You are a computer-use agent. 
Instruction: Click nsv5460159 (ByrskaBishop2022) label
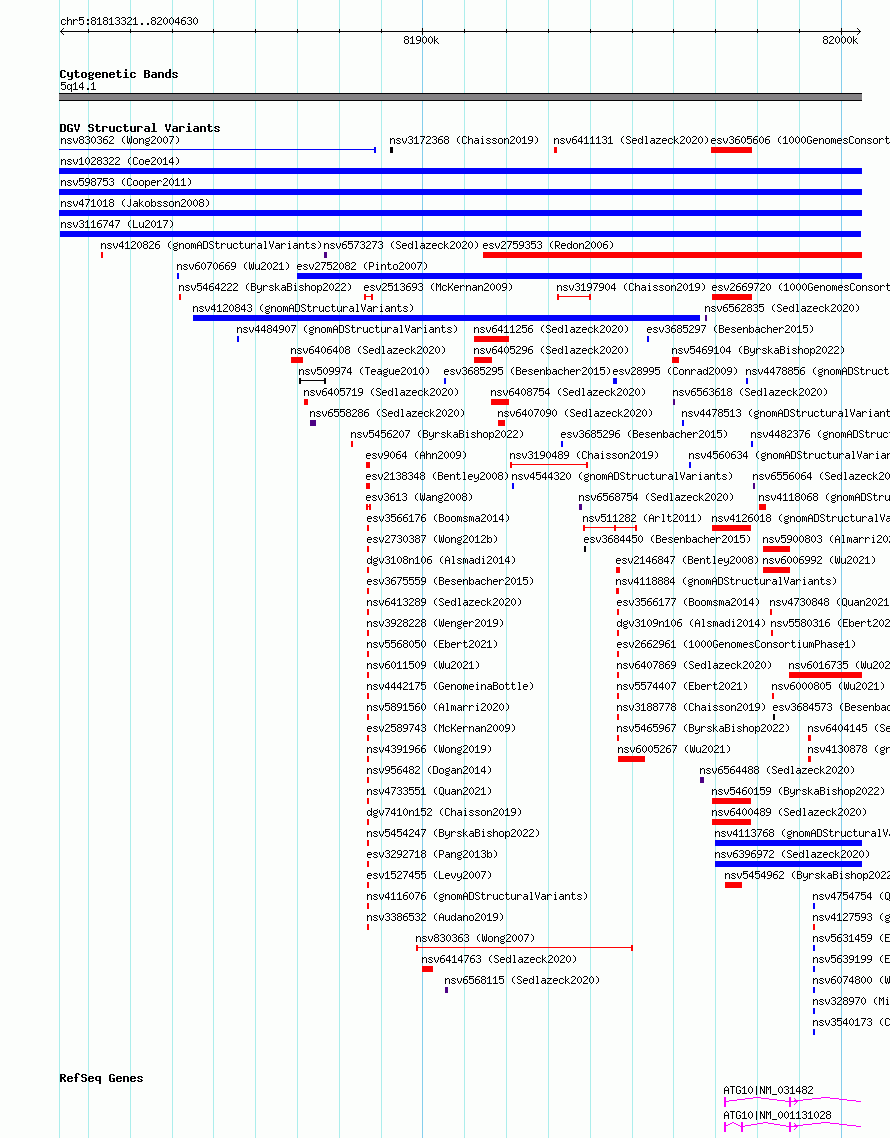click(x=799, y=793)
